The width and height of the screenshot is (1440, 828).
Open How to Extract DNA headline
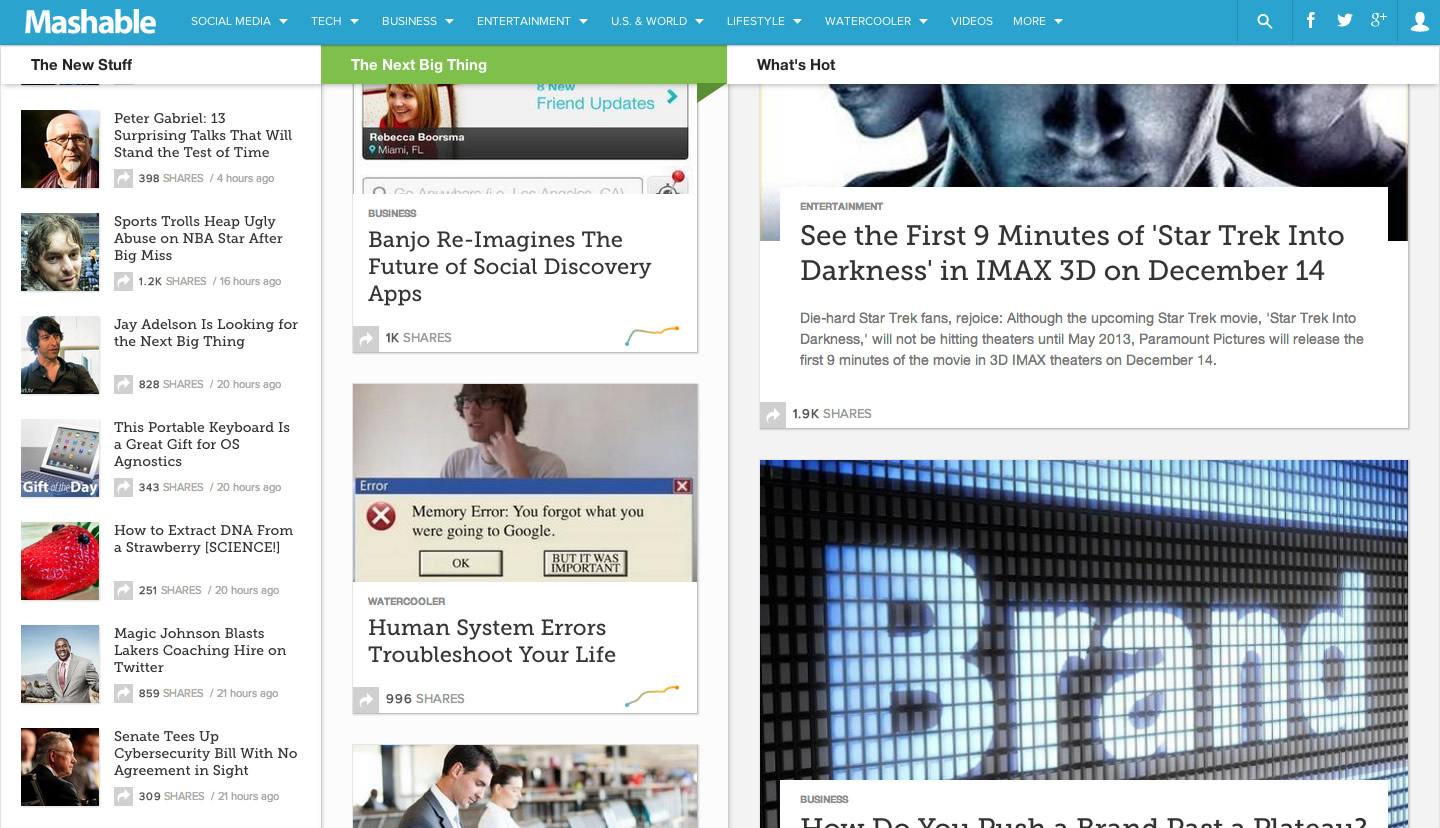point(203,539)
